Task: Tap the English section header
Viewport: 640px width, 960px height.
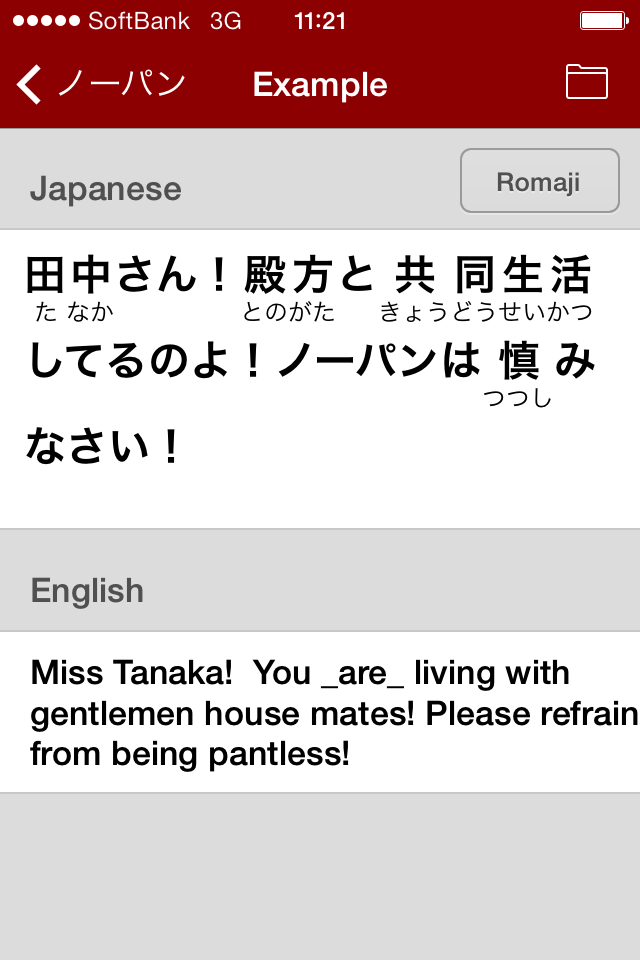Action: click(x=88, y=590)
